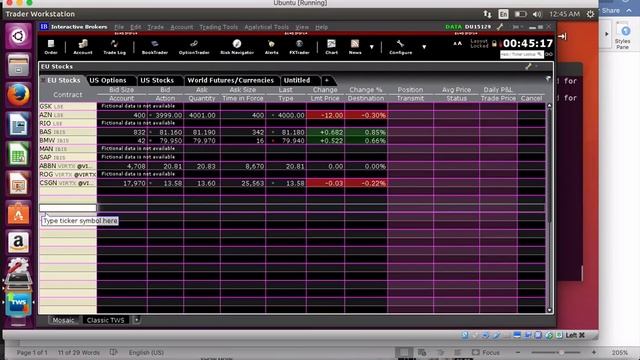This screenshot has height=360, width=640.
Task: Launch Firefox from Ubuntu dock
Action: tap(18, 95)
